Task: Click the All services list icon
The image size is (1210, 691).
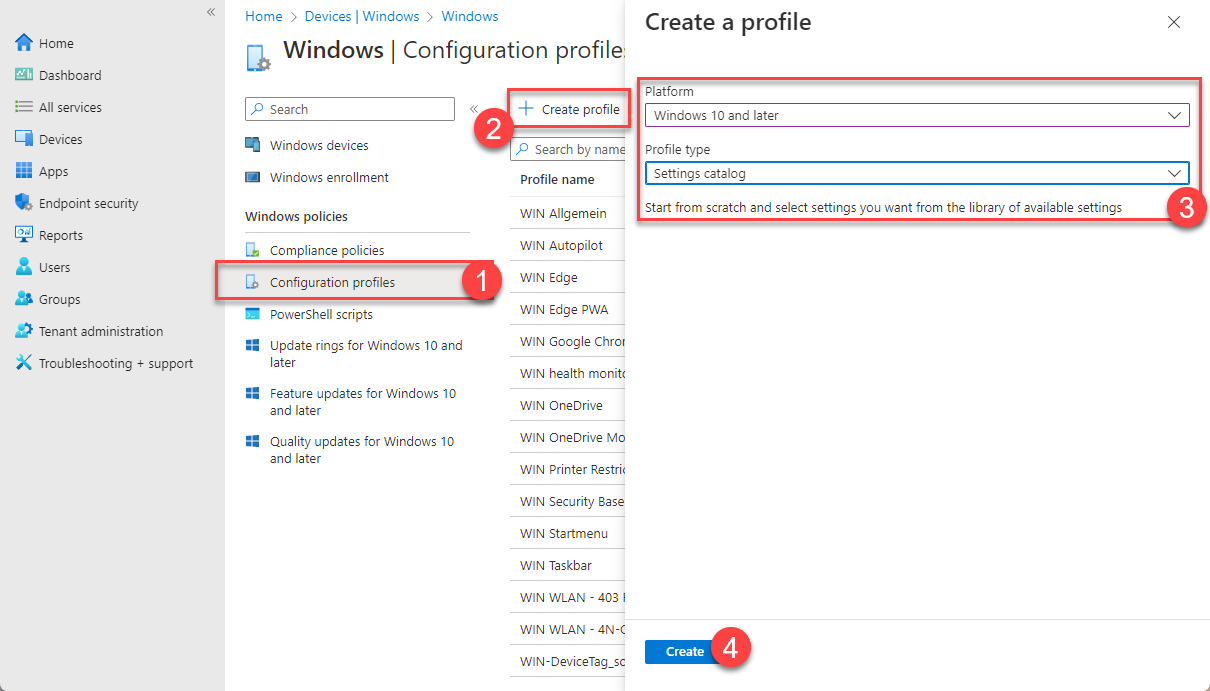Action: [24, 107]
